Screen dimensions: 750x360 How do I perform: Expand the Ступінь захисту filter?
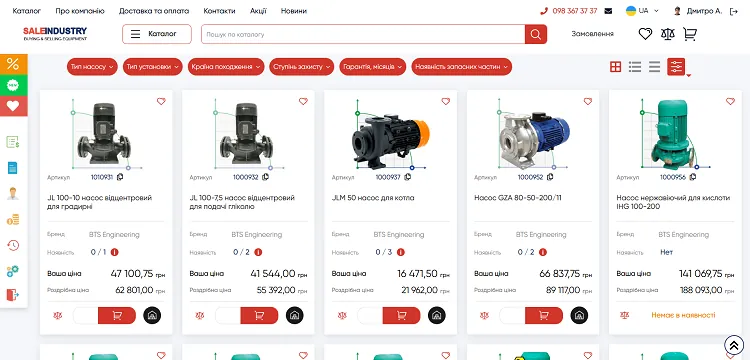302,67
